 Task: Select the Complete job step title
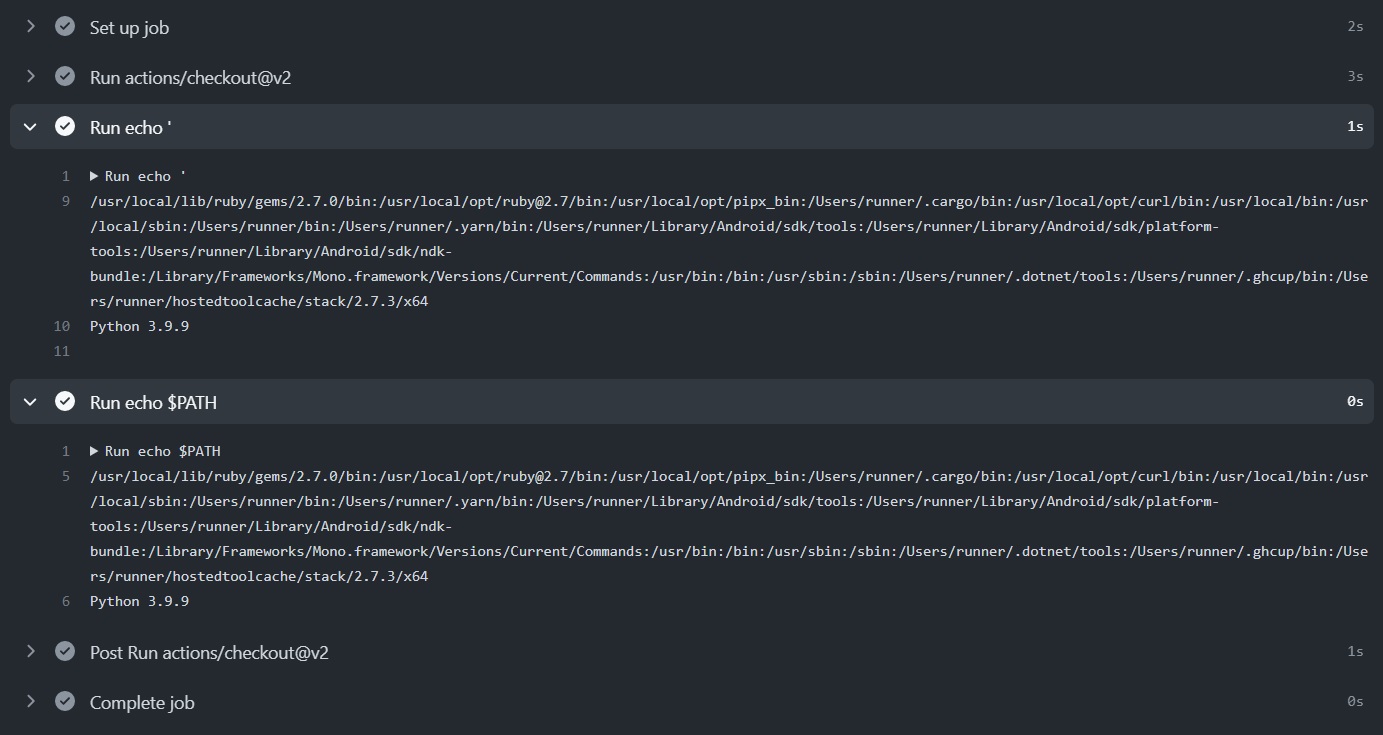142,703
